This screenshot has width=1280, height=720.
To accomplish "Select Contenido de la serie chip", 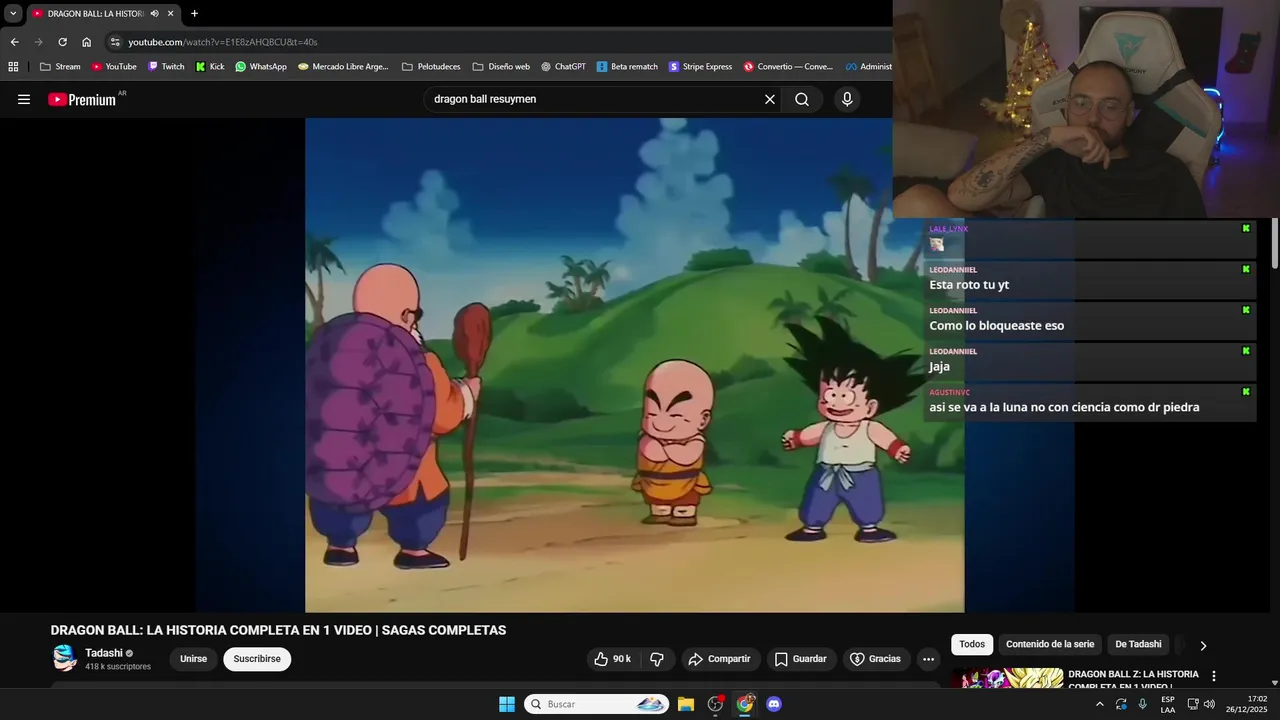I will (1050, 645).
